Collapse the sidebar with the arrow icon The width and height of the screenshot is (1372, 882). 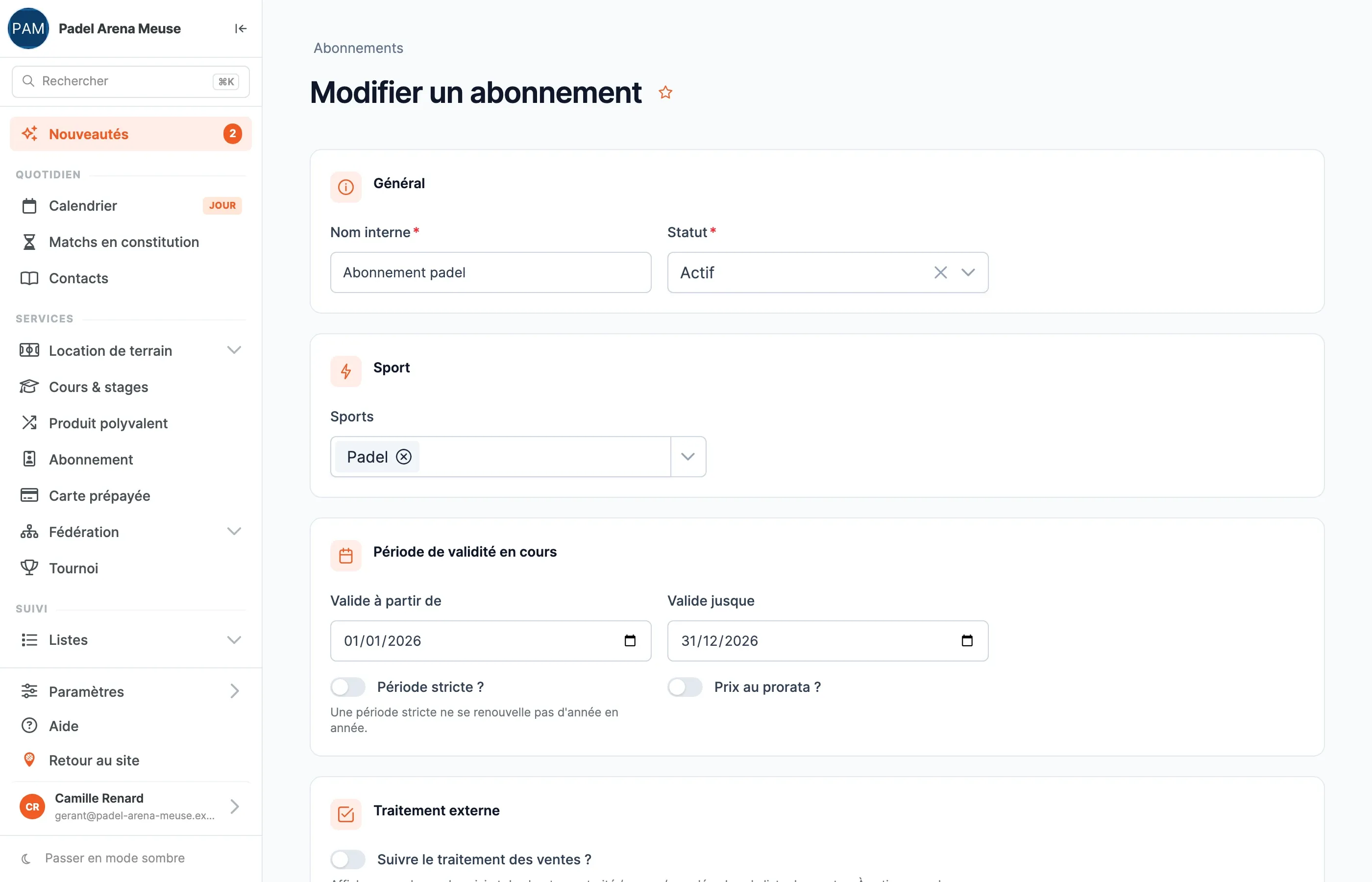coord(241,28)
